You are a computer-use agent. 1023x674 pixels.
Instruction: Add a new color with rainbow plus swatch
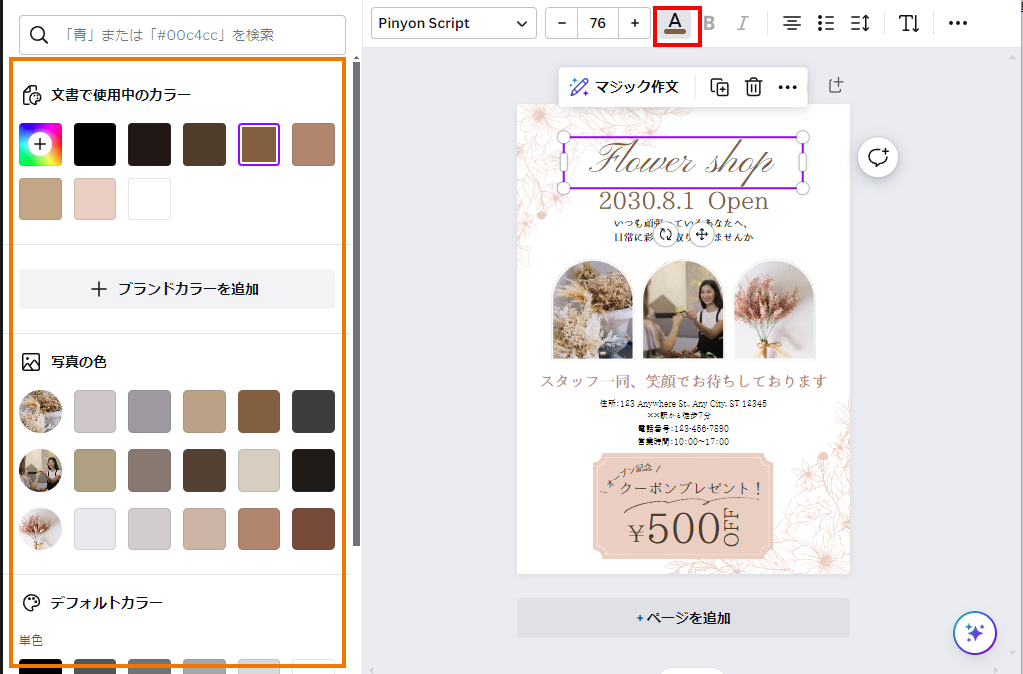coord(40,144)
